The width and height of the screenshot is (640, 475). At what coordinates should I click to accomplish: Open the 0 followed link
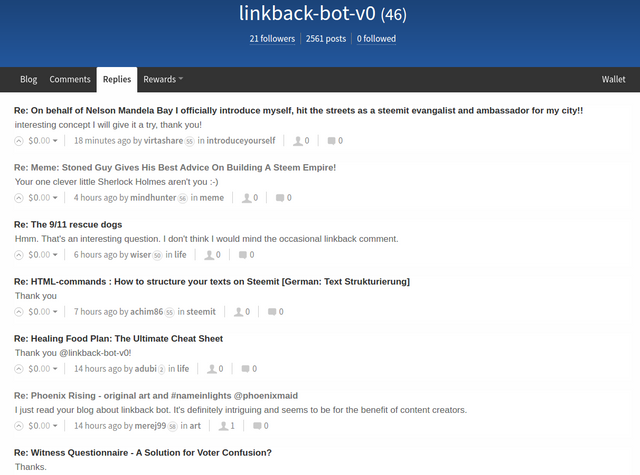376,39
